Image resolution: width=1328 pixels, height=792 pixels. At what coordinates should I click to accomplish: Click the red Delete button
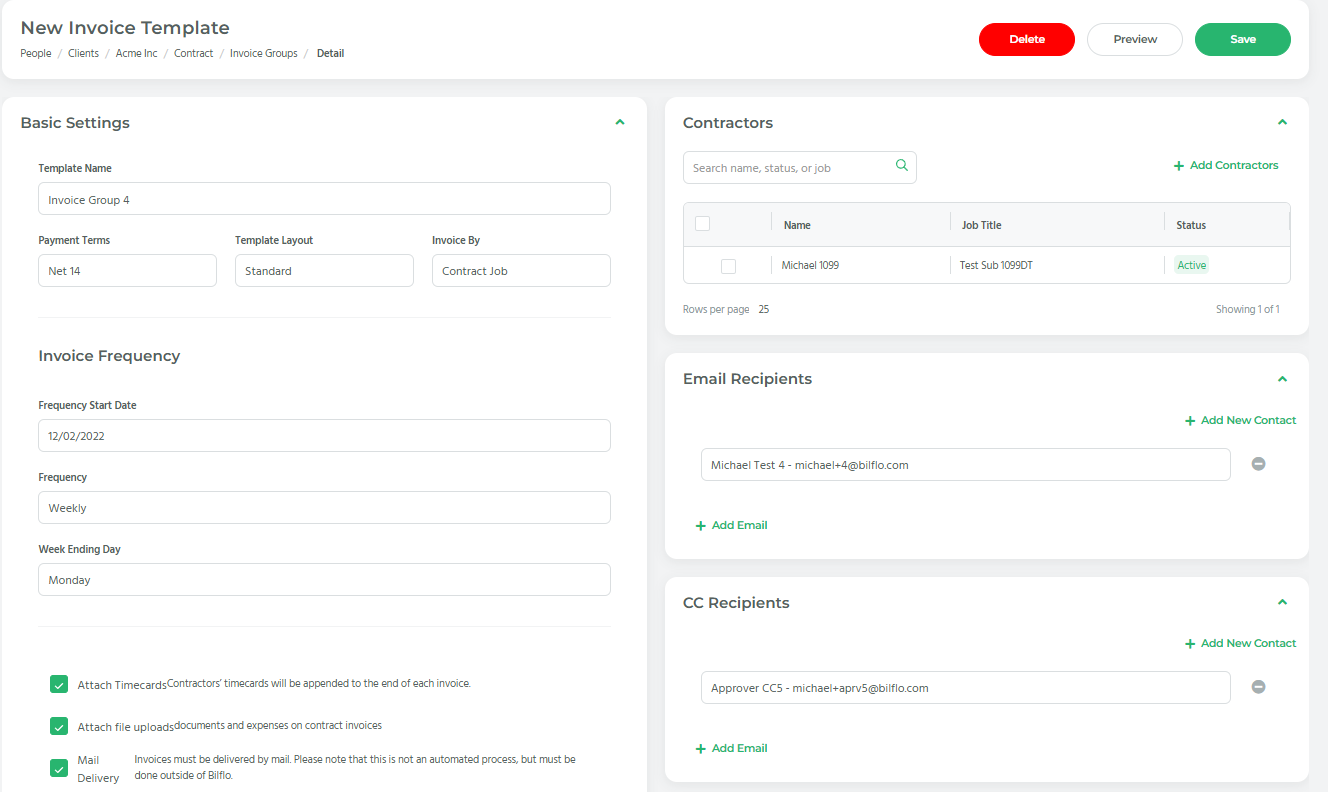coord(1027,39)
